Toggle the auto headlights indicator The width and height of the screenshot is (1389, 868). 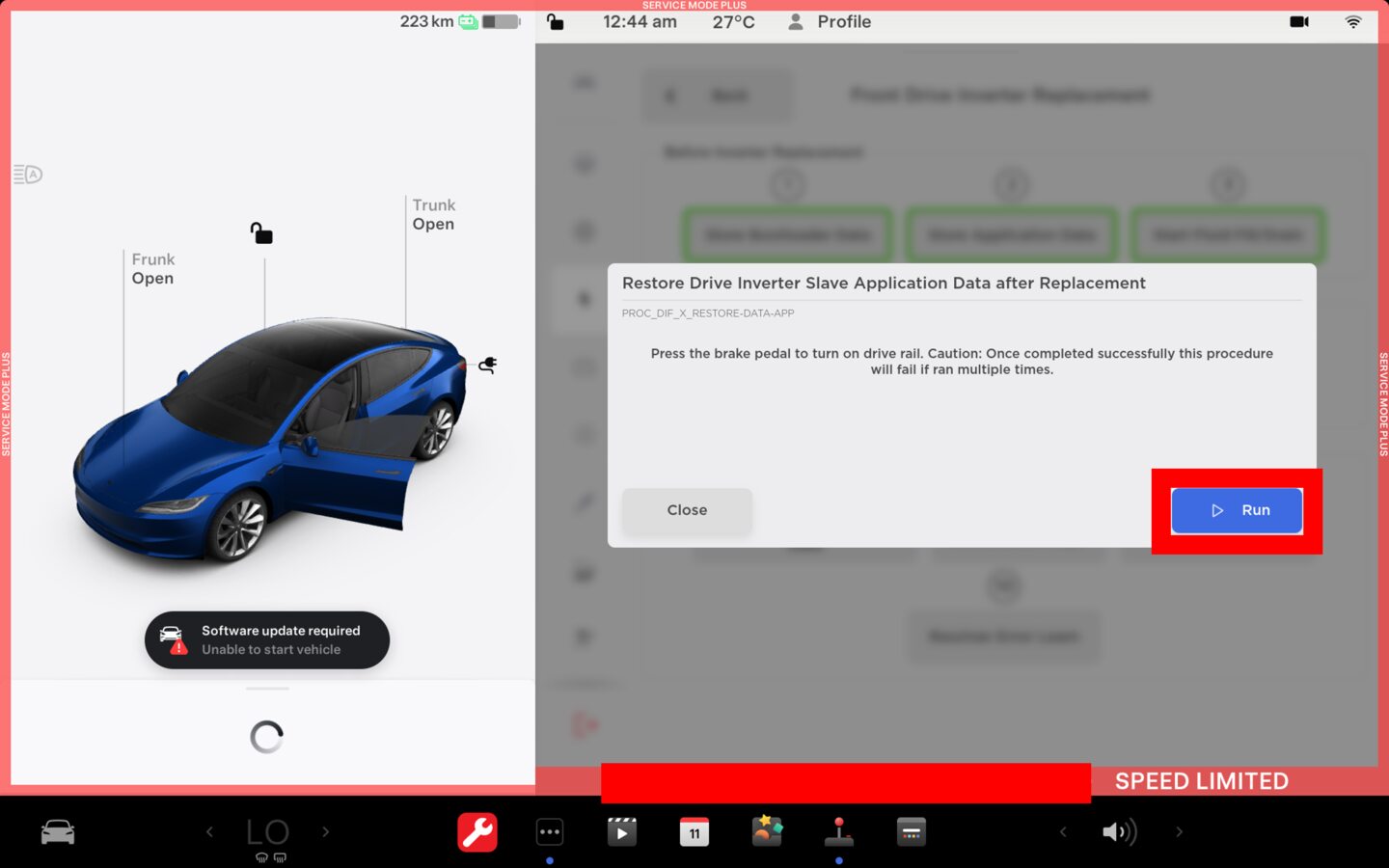point(28,175)
